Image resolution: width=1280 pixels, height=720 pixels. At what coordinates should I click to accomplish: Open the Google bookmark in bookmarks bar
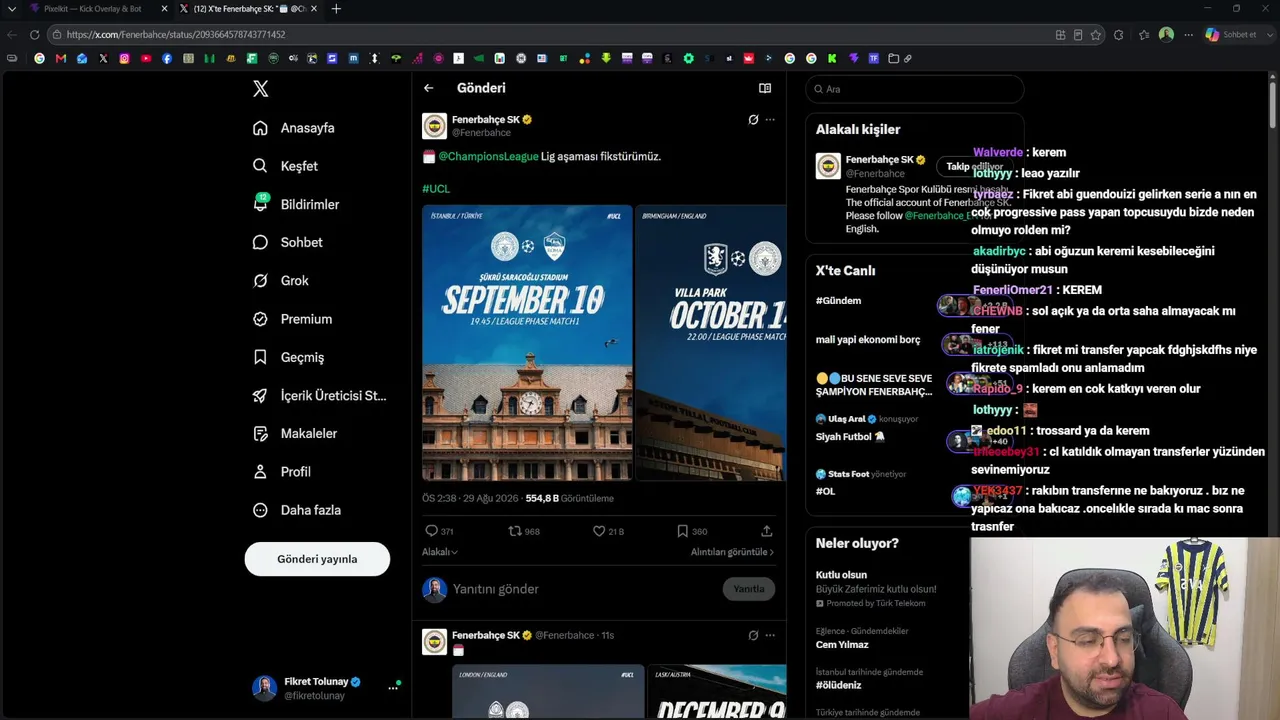[x=39, y=59]
